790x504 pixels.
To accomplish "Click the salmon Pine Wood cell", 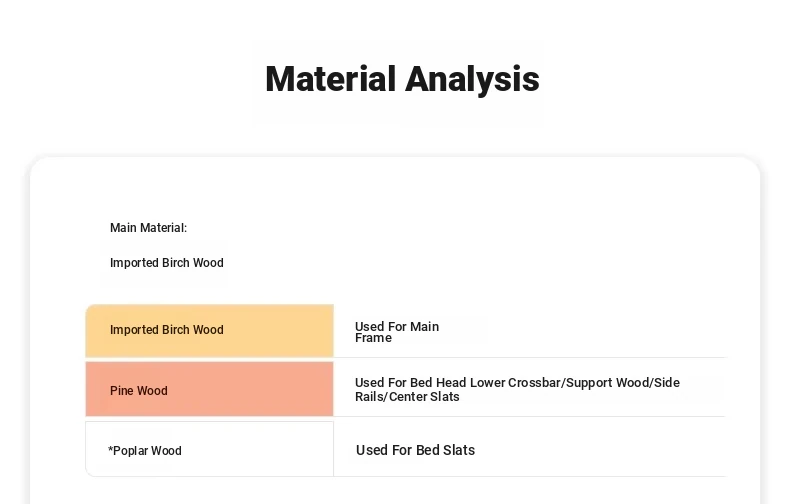I will 210,389.
